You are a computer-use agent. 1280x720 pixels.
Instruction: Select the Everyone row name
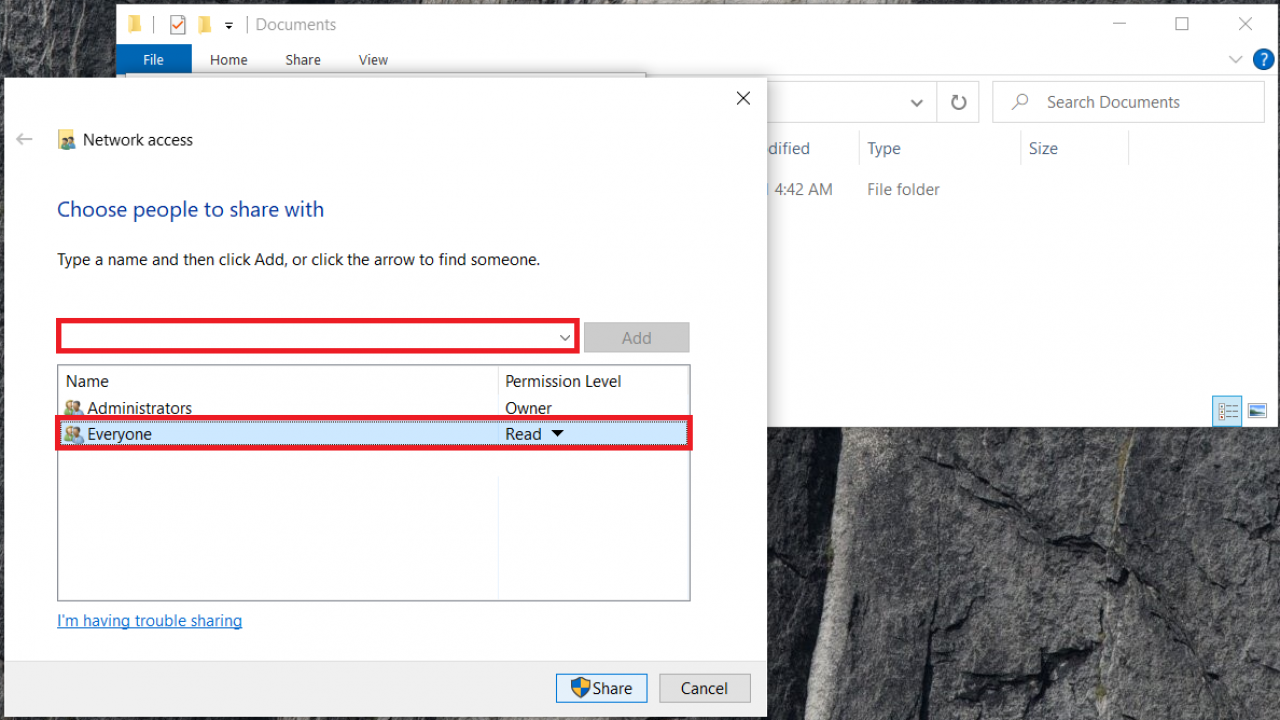(x=119, y=434)
